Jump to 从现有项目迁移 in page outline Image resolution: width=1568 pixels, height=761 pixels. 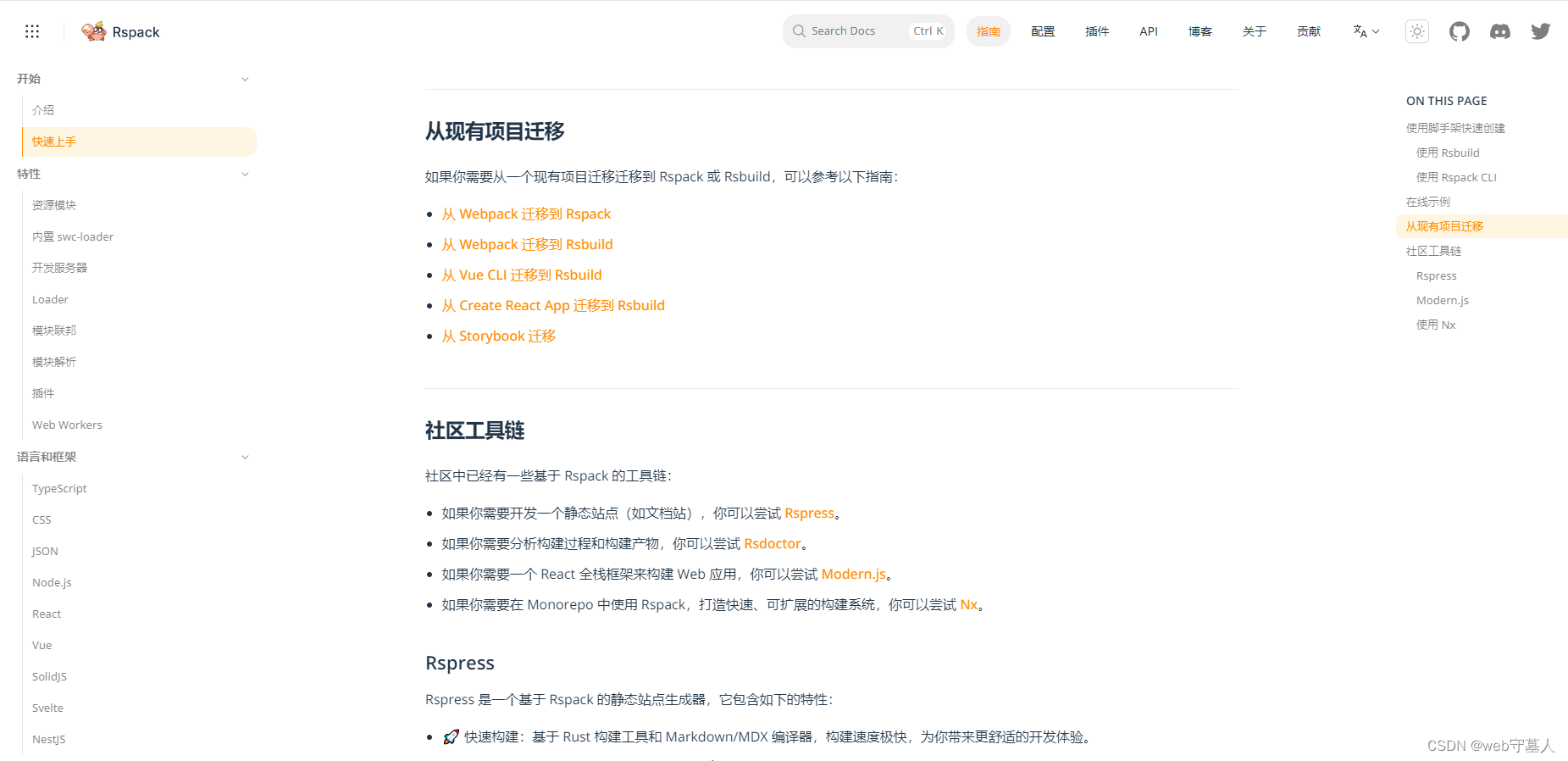1482,226
